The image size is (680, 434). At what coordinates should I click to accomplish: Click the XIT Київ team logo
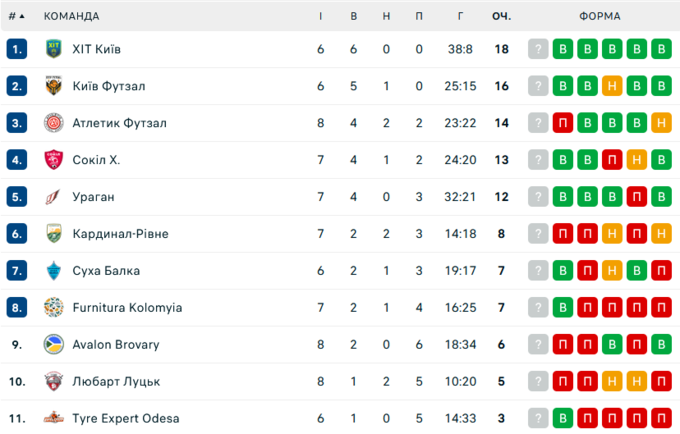point(54,49)
